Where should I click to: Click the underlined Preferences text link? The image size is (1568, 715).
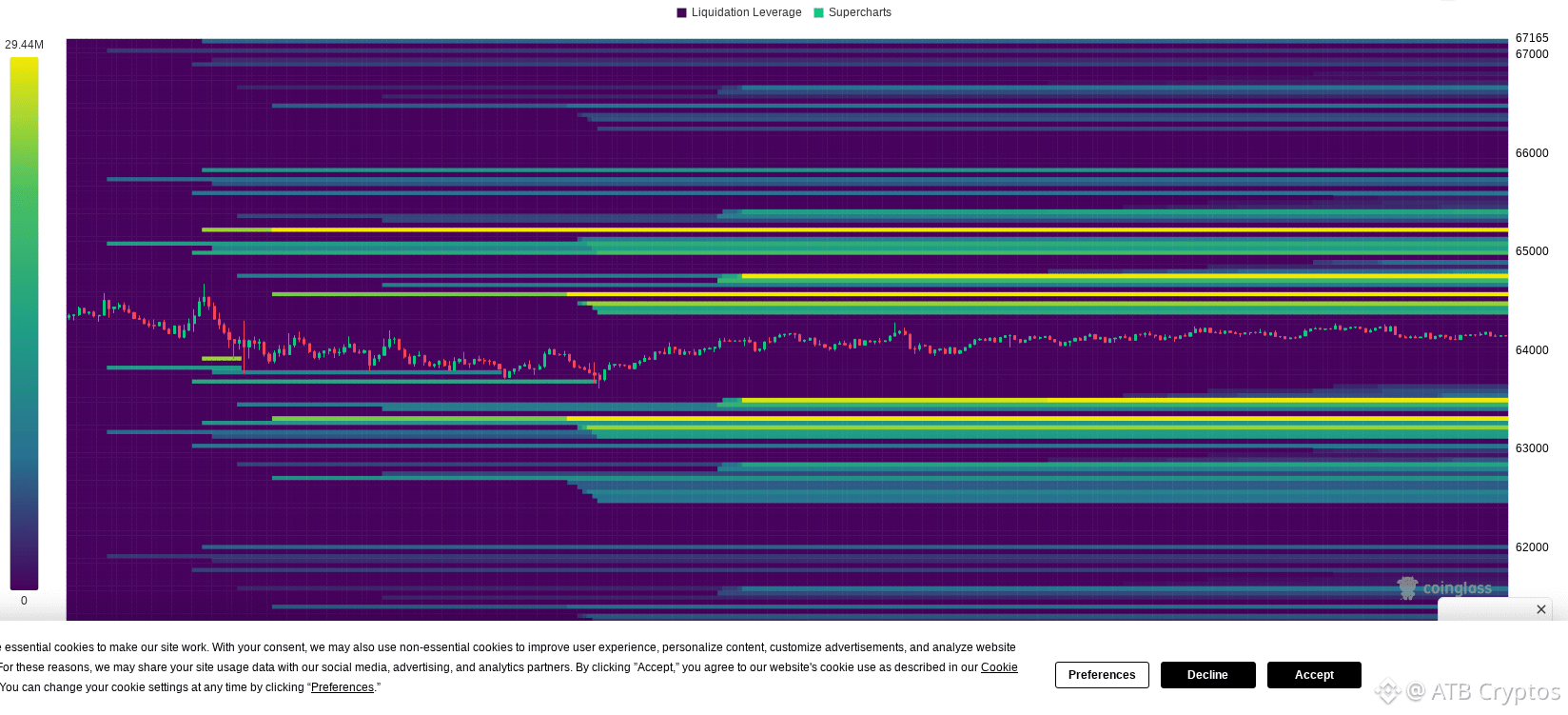[343, 687]
